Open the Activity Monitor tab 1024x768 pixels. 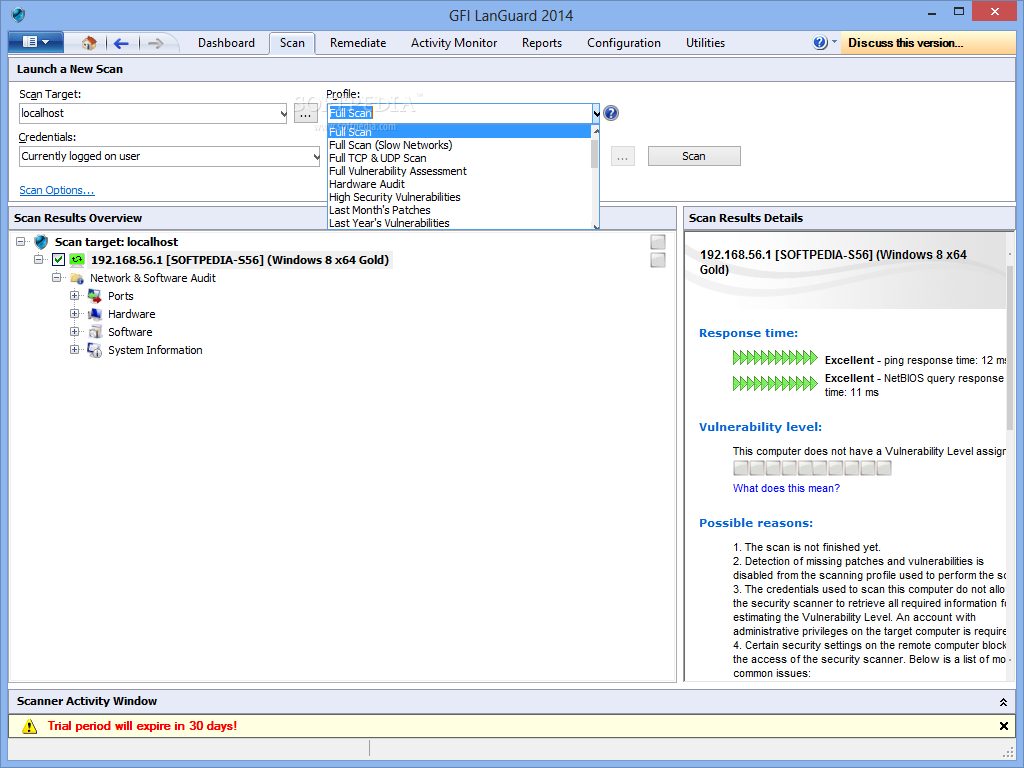click(x=454, y=43)
